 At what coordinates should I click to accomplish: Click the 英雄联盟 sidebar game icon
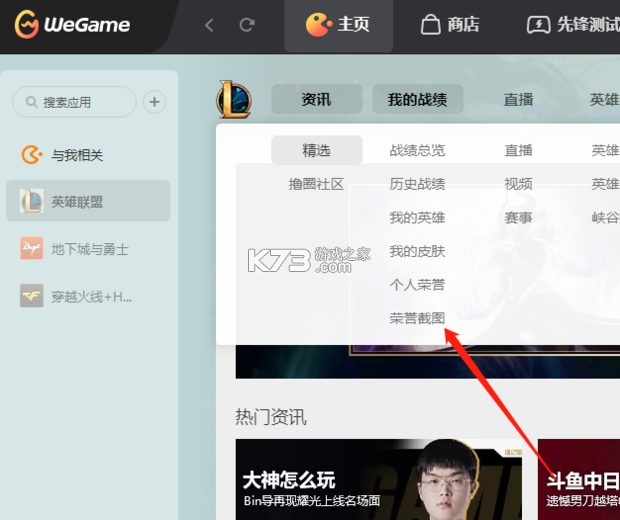pos(32,201)
